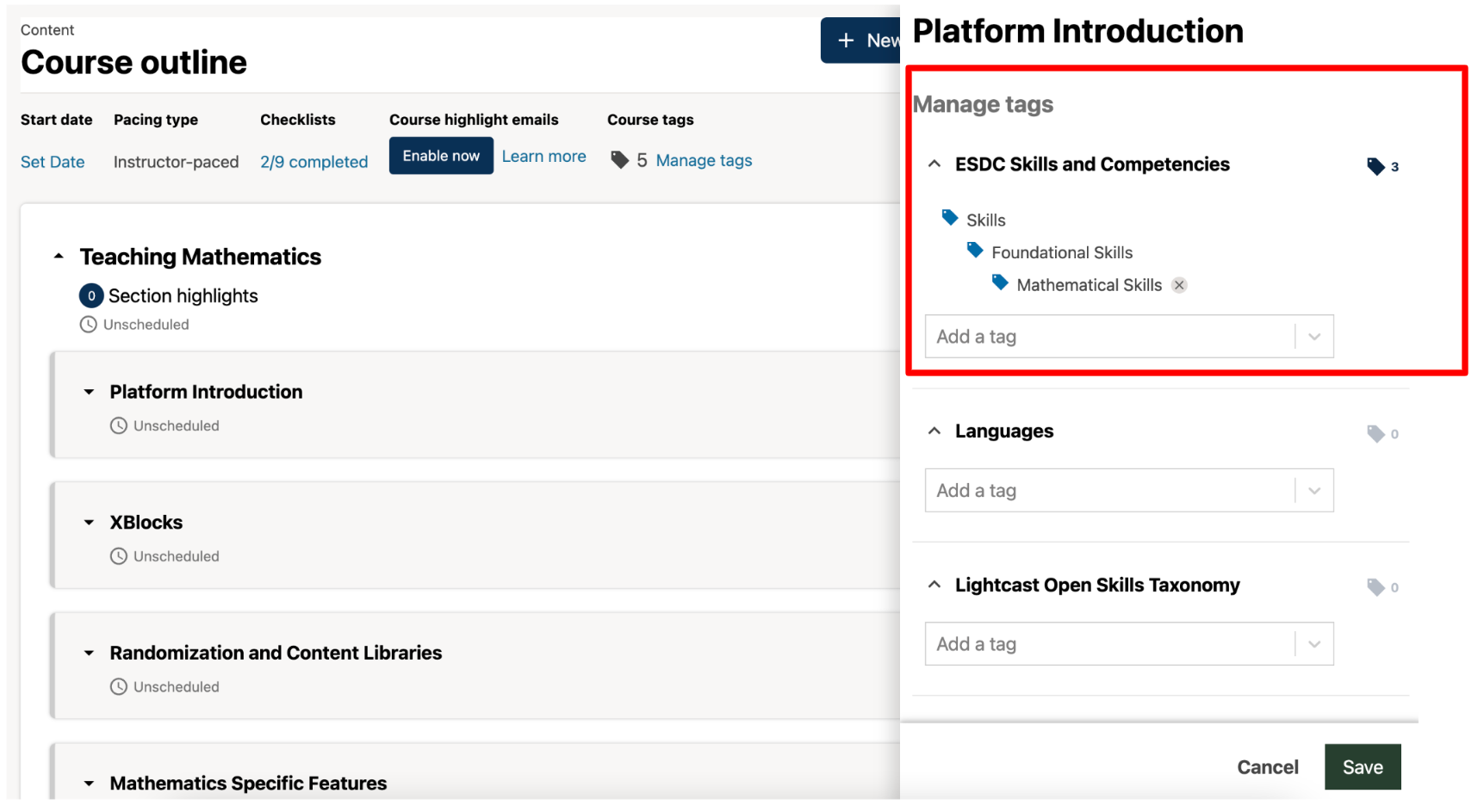This screenshot has height=812, width=1484.
Task: Click the Lightcast Open Skills Taxonomy tag count icon
Action: [x=1375, y=587]
